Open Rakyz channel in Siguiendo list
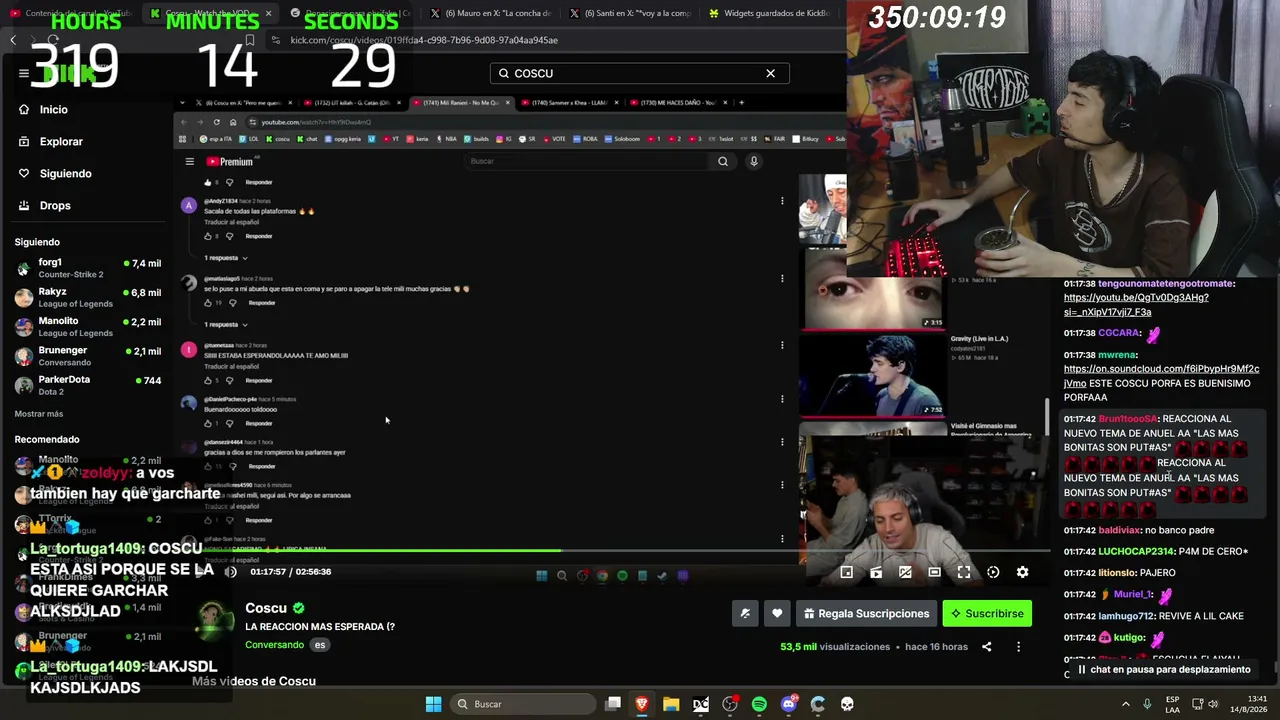This screenshot has width=1280, height=720. (x=88, y=297)
